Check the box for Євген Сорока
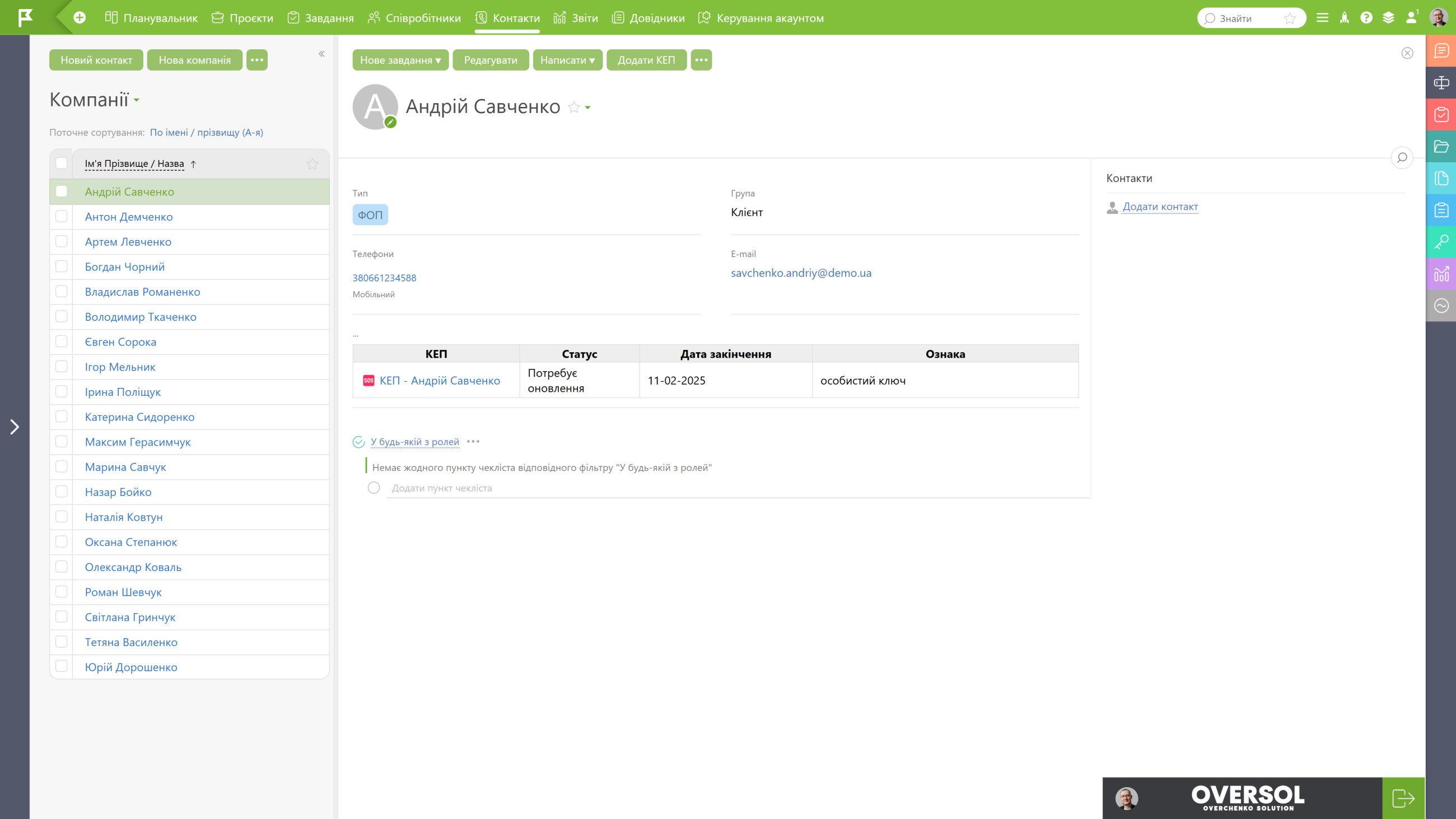This screenshot has width=1456, height=819. point(62,341)
